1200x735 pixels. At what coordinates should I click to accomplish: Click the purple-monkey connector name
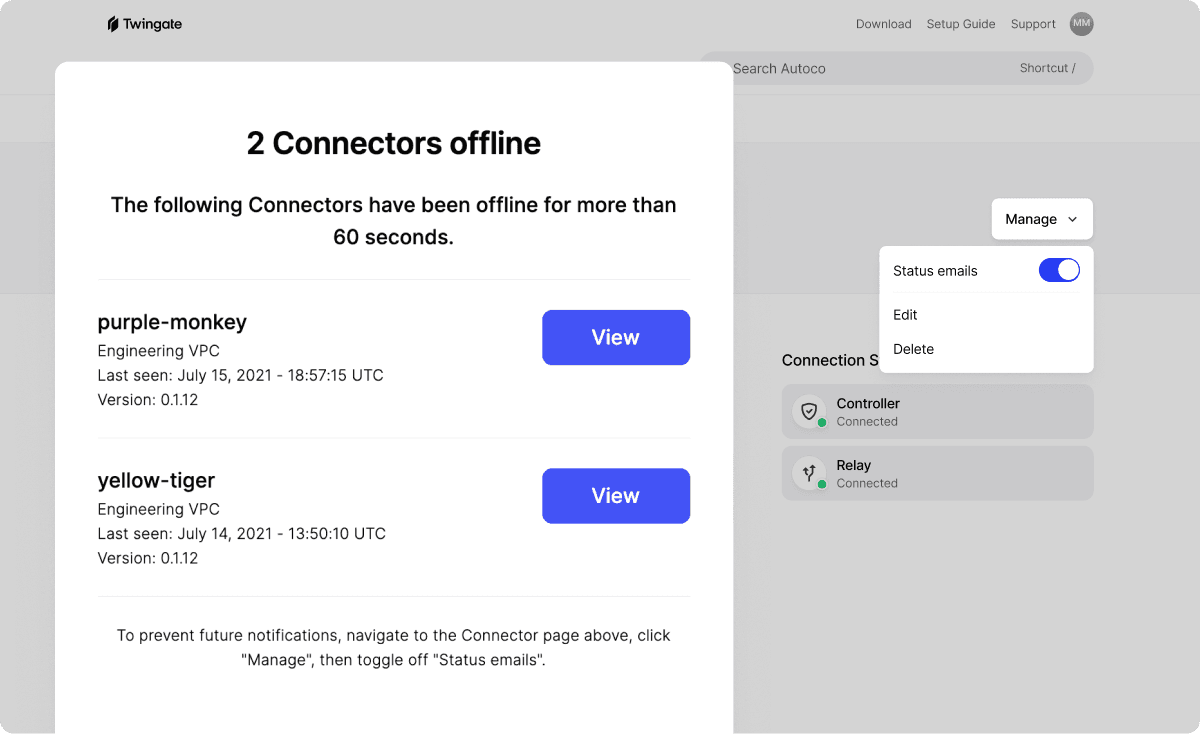pyautogui.click(x=172, y=322)
